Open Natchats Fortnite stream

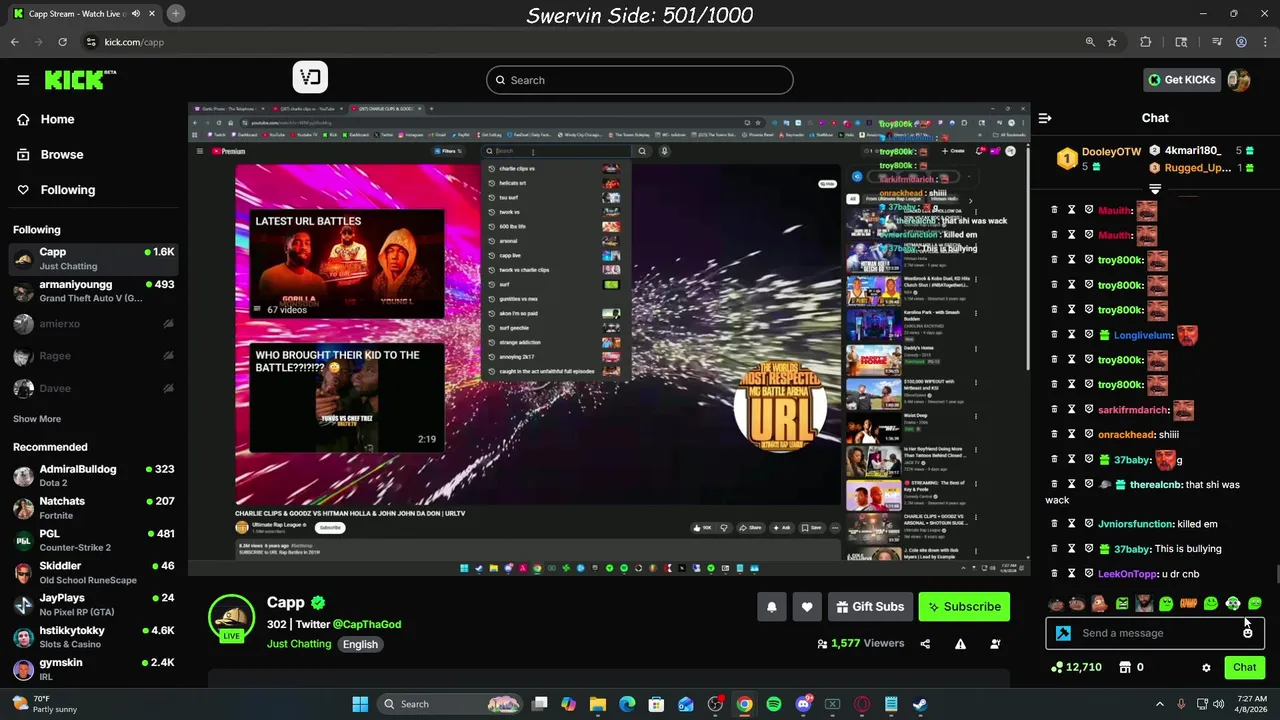click(93, 507)
